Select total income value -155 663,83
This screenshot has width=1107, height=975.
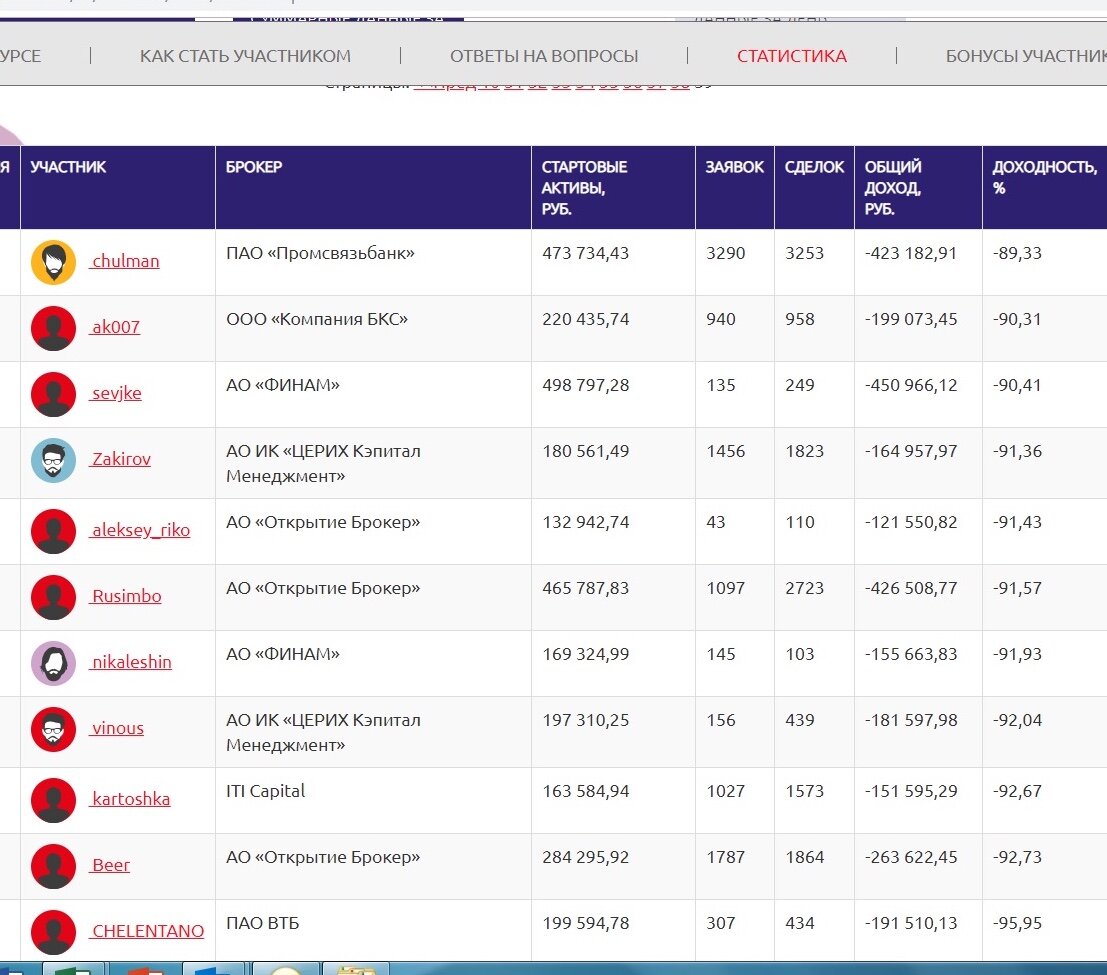coord(911,654)
